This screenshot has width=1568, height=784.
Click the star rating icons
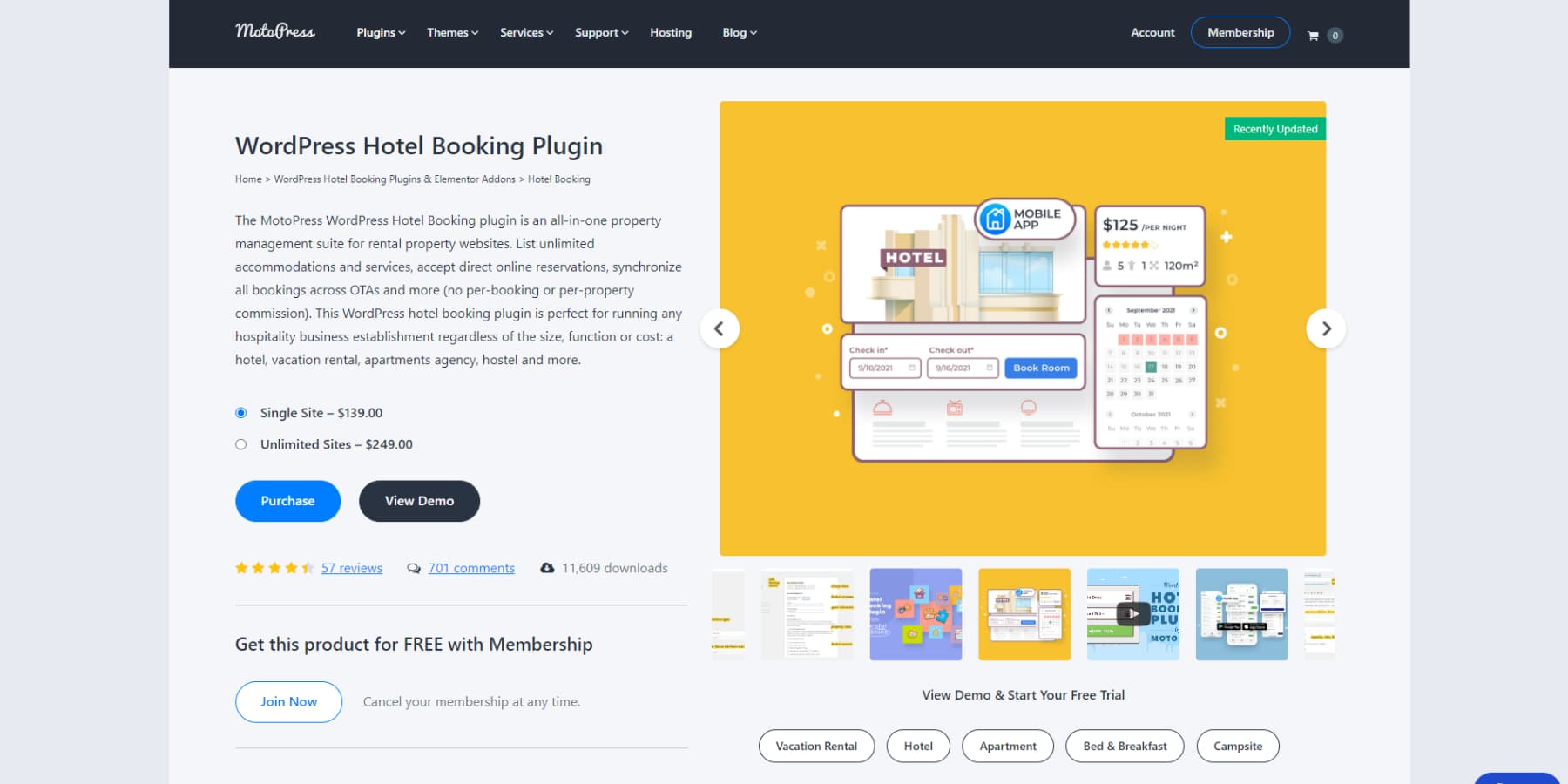coord(274,568)
